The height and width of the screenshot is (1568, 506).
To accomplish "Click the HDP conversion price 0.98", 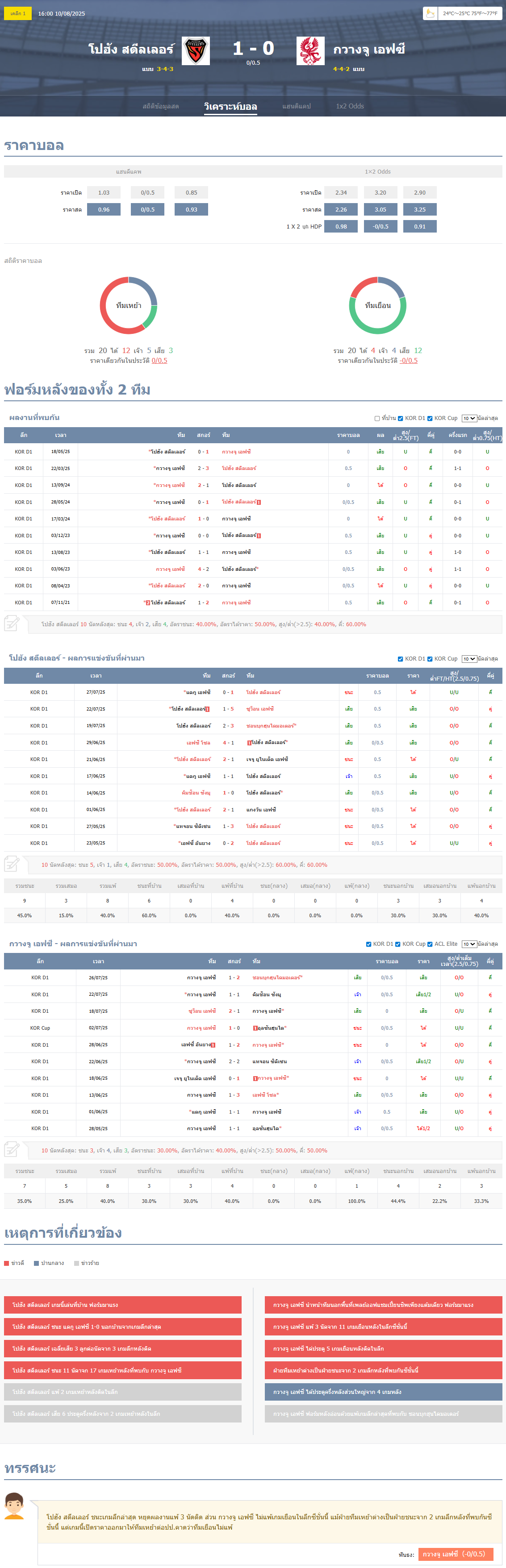I will pyautogui.click(x=341, y=226).
